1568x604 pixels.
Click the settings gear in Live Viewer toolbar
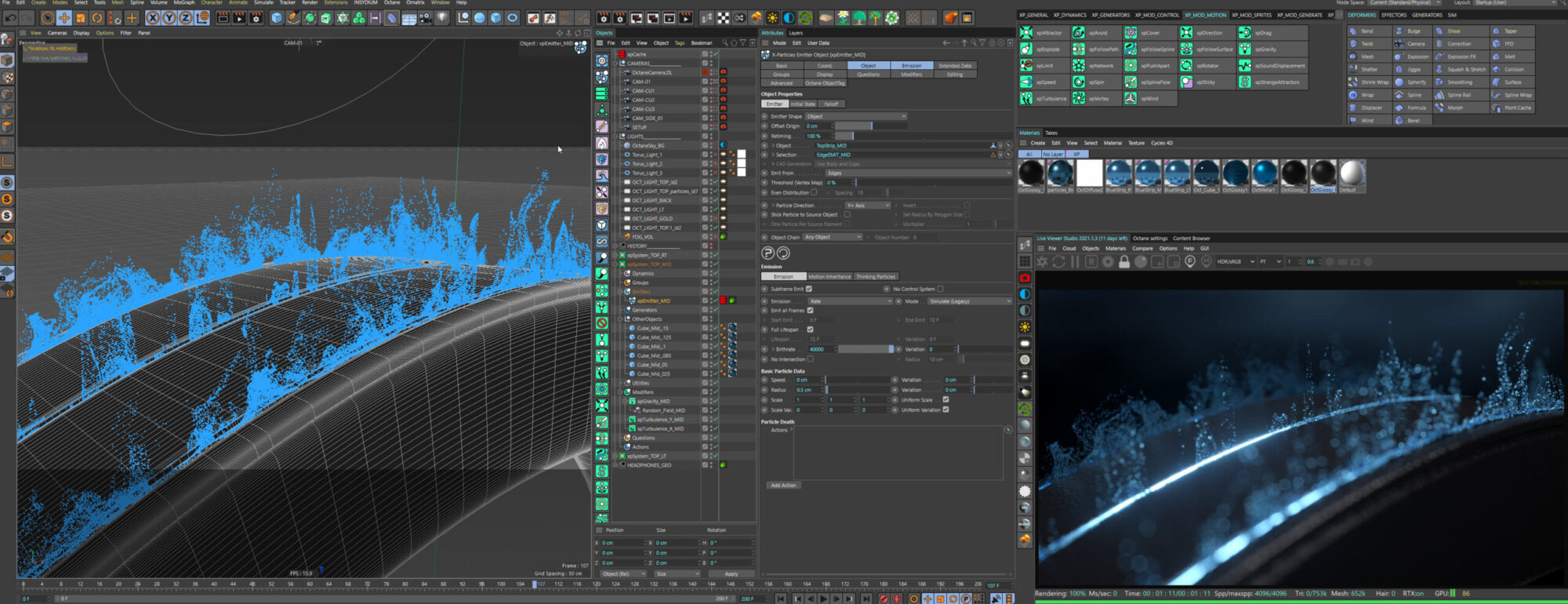click(1108, 262)
